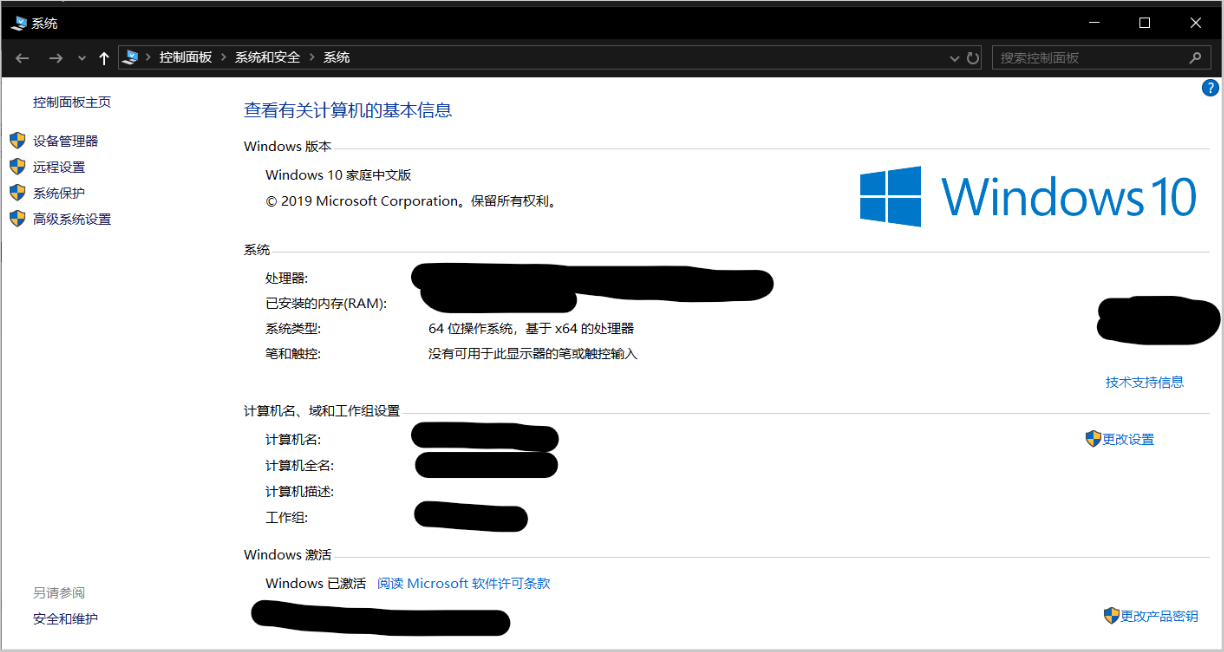
Task: Click the computer icon in the address bar
Action: [x=130, y=58]
